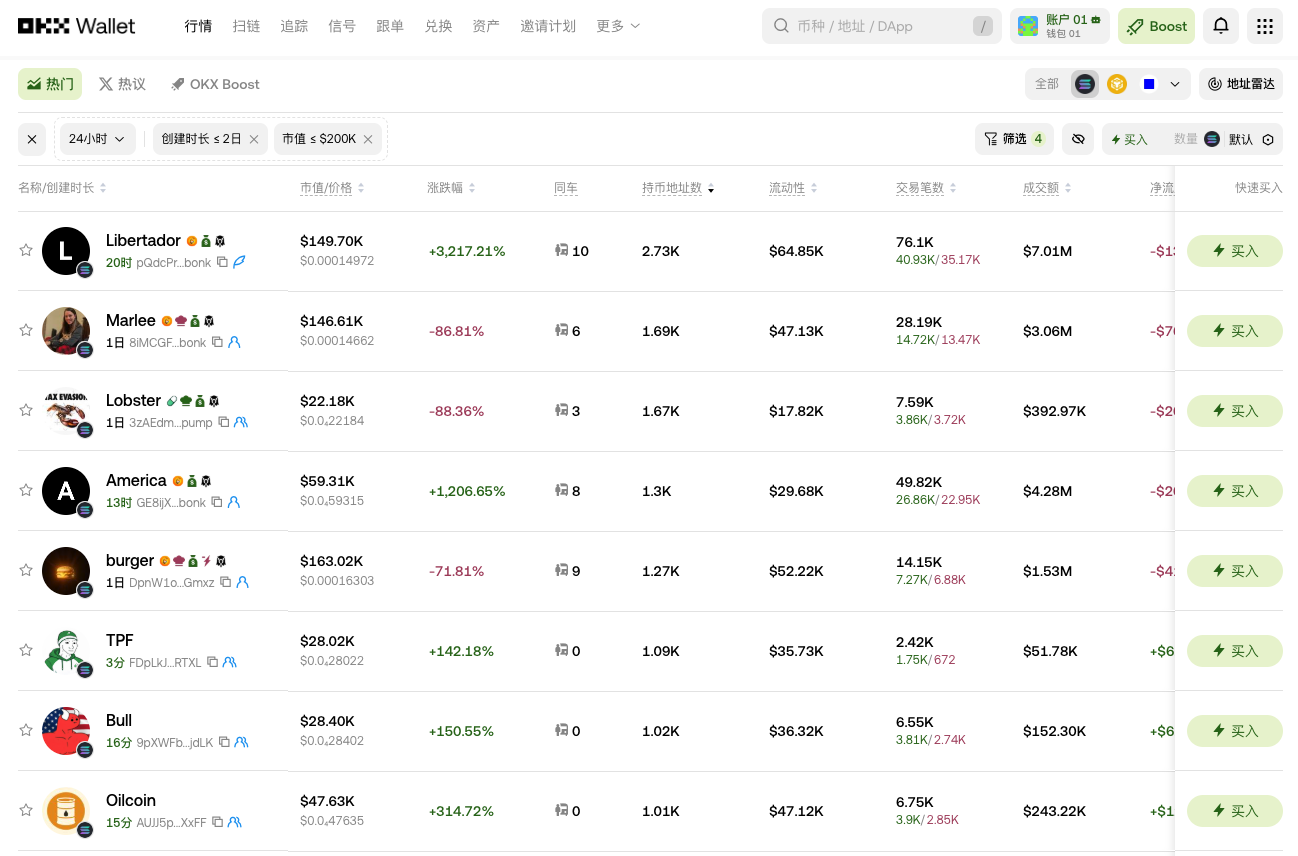1298x856 pixels.
Task: Favorite the Marlee token with its star
Action: (26, 331)
